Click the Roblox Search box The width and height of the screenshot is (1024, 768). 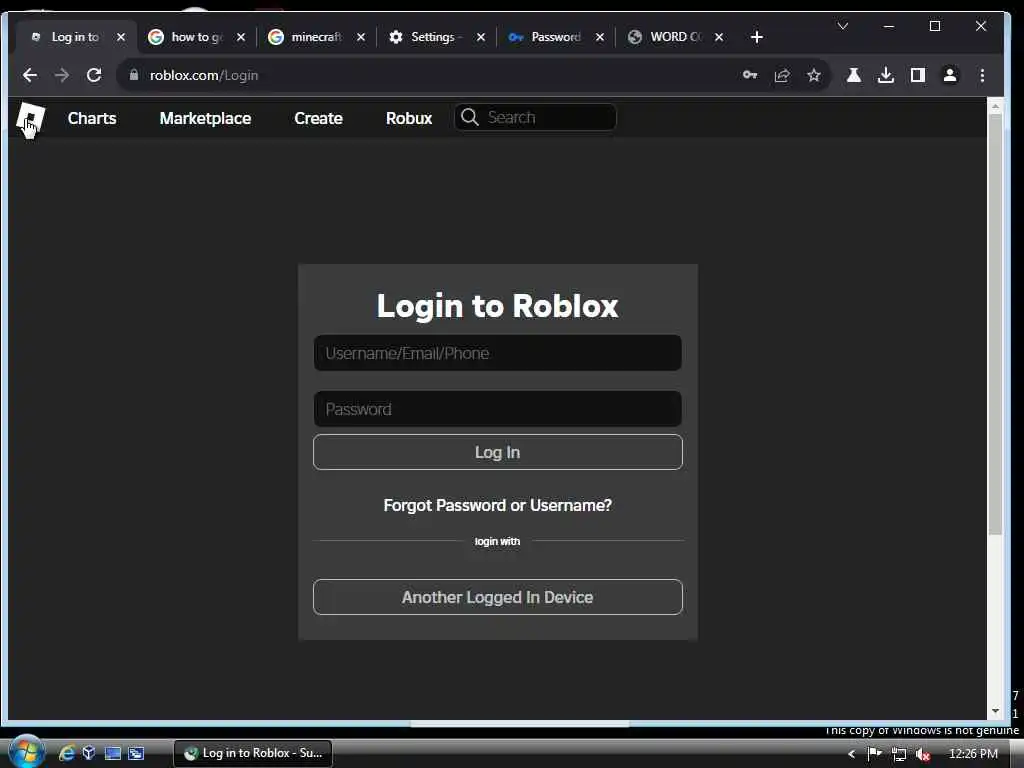(536, 117)
